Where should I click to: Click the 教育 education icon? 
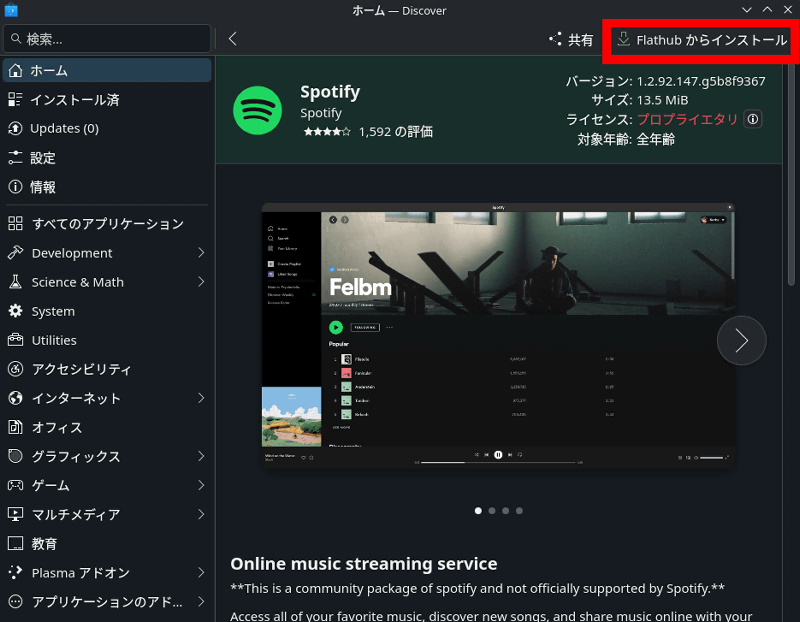point(15,543)
